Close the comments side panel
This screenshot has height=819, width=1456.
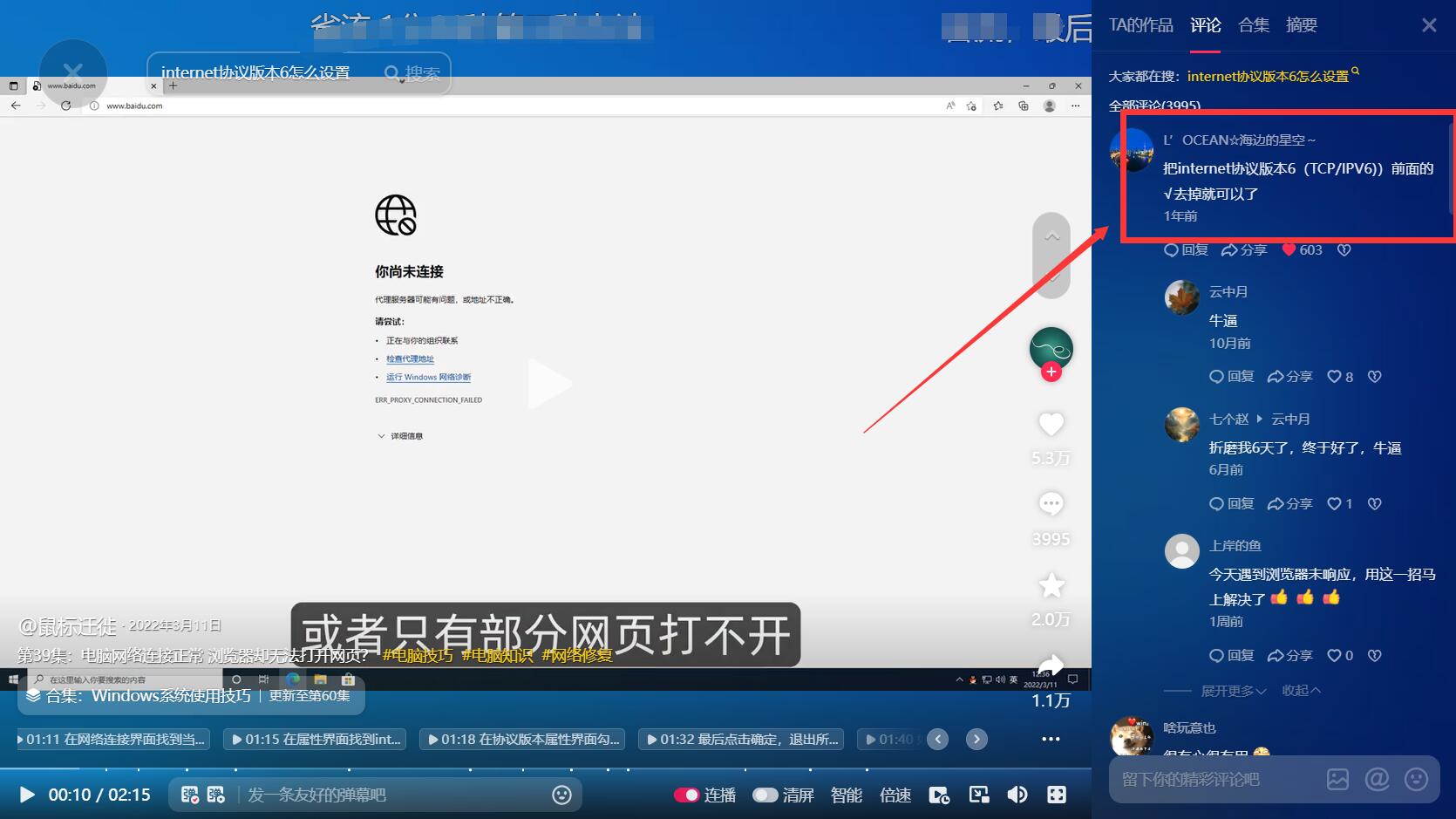(1429, 25)
